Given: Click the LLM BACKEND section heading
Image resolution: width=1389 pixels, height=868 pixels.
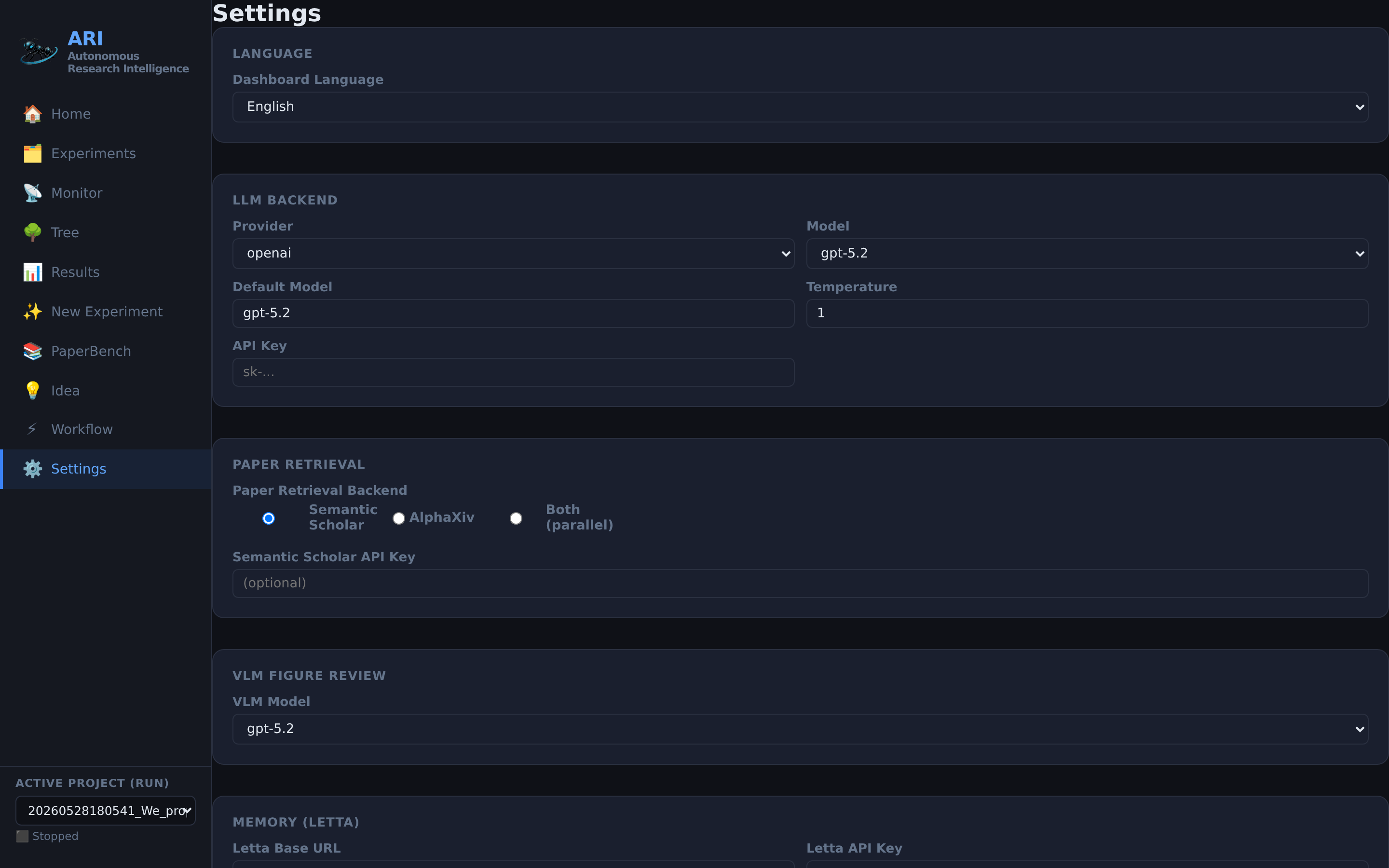Looking at the screenshot, I should (x=285, y=200).
